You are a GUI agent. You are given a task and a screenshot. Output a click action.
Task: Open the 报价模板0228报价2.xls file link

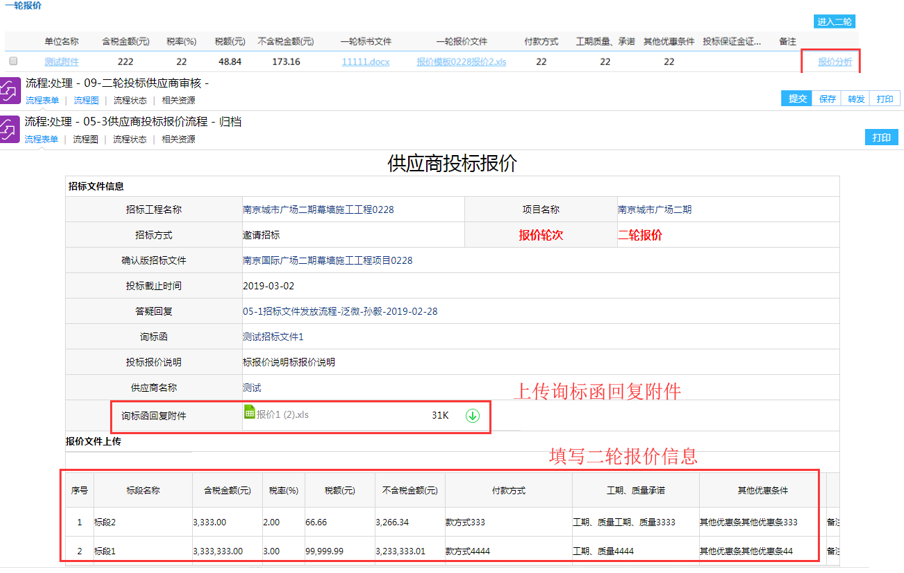tap(463, 62)
